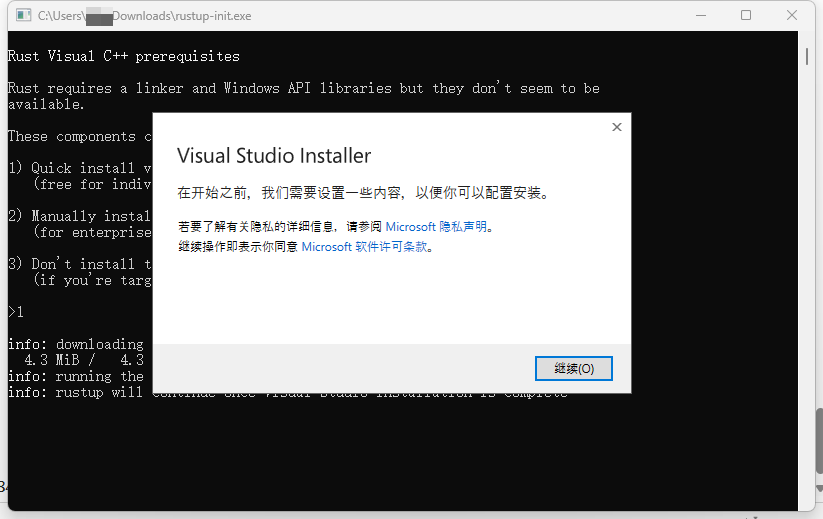
Task: Click the "3) Don't install" console option text
Action: (80, 263)
